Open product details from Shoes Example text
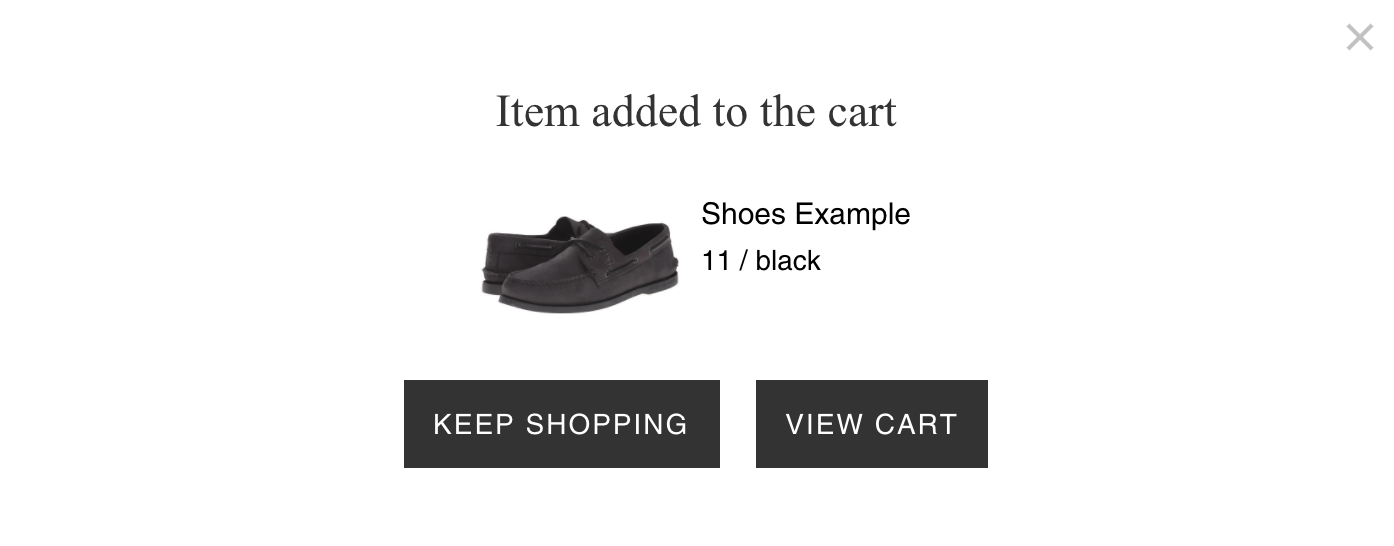1394x546 pixels. coord(805,214)
